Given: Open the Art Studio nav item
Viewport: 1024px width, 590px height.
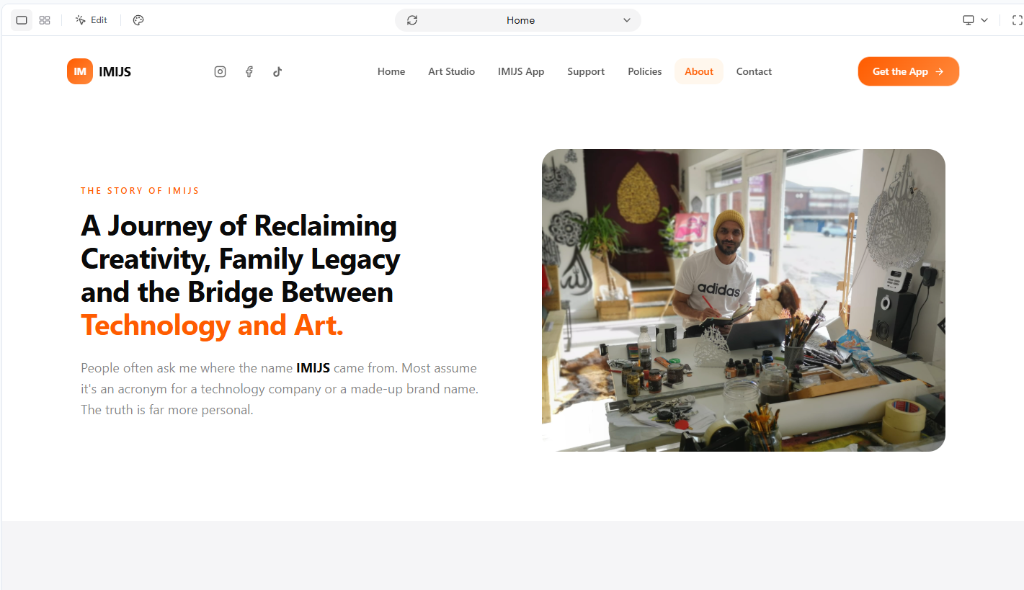Looking at the screenshot, I should (451, 72).
